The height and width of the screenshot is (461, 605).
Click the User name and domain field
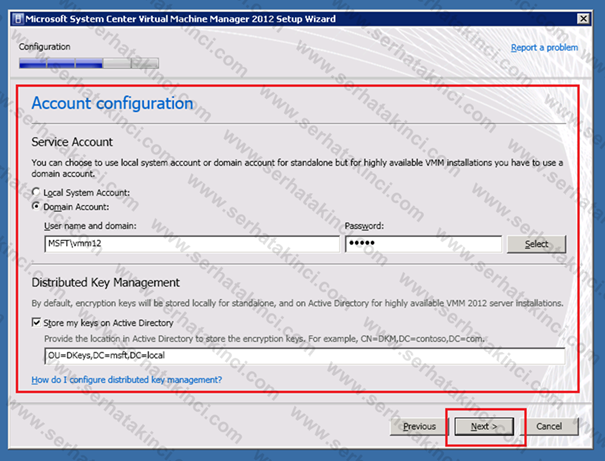click(192, 244)
